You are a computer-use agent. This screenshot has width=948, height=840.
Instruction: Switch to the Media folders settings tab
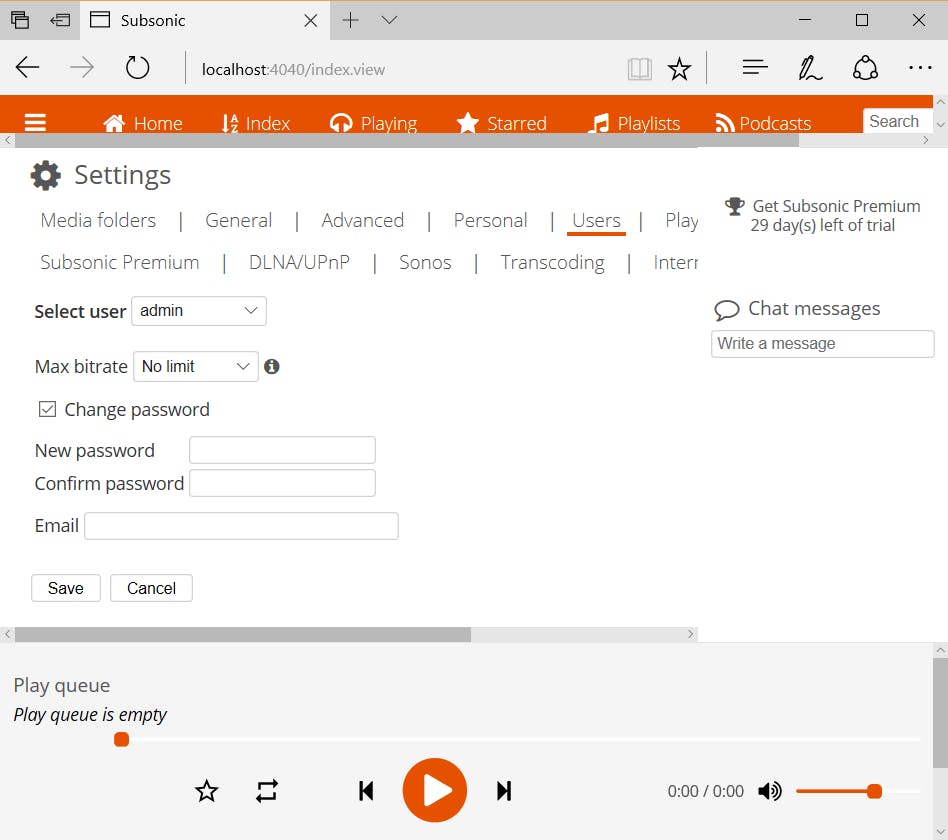(x=98, y=220)
